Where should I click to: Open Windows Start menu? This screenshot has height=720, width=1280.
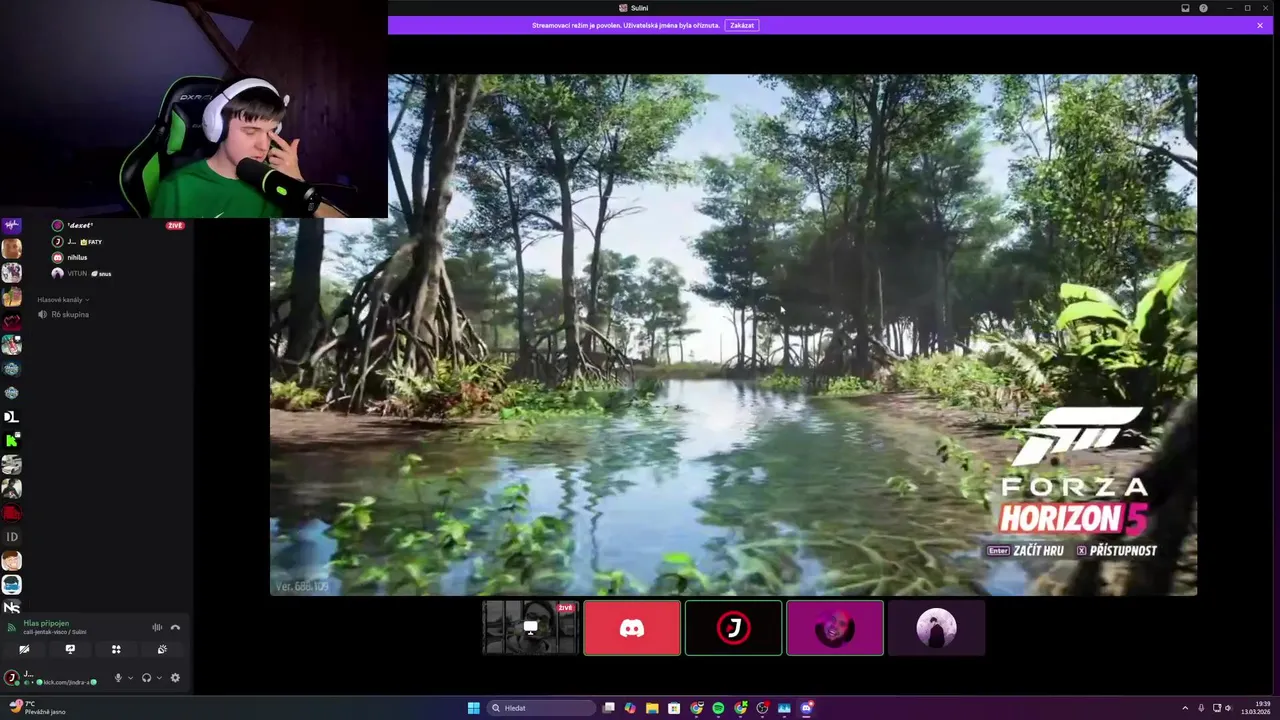tap(473, 708)
